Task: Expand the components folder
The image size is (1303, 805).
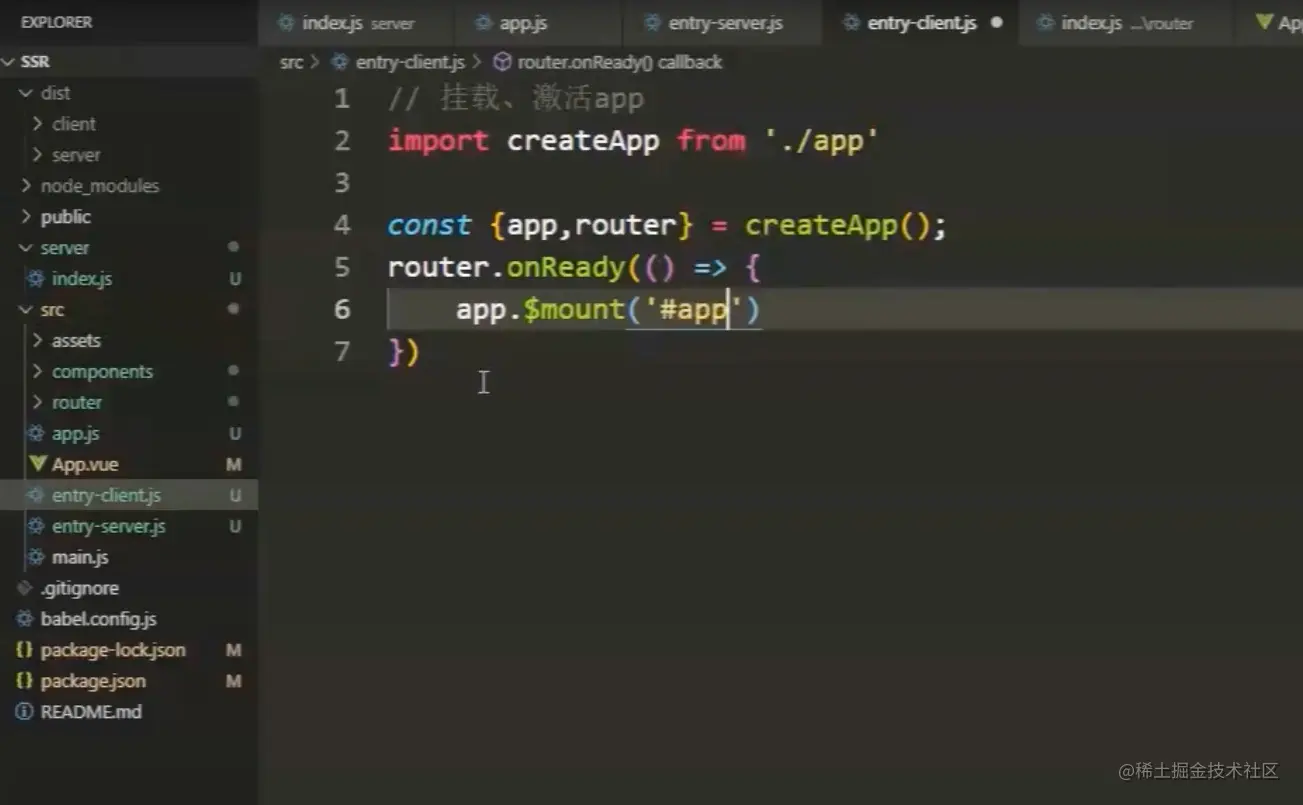Action: 38,371
